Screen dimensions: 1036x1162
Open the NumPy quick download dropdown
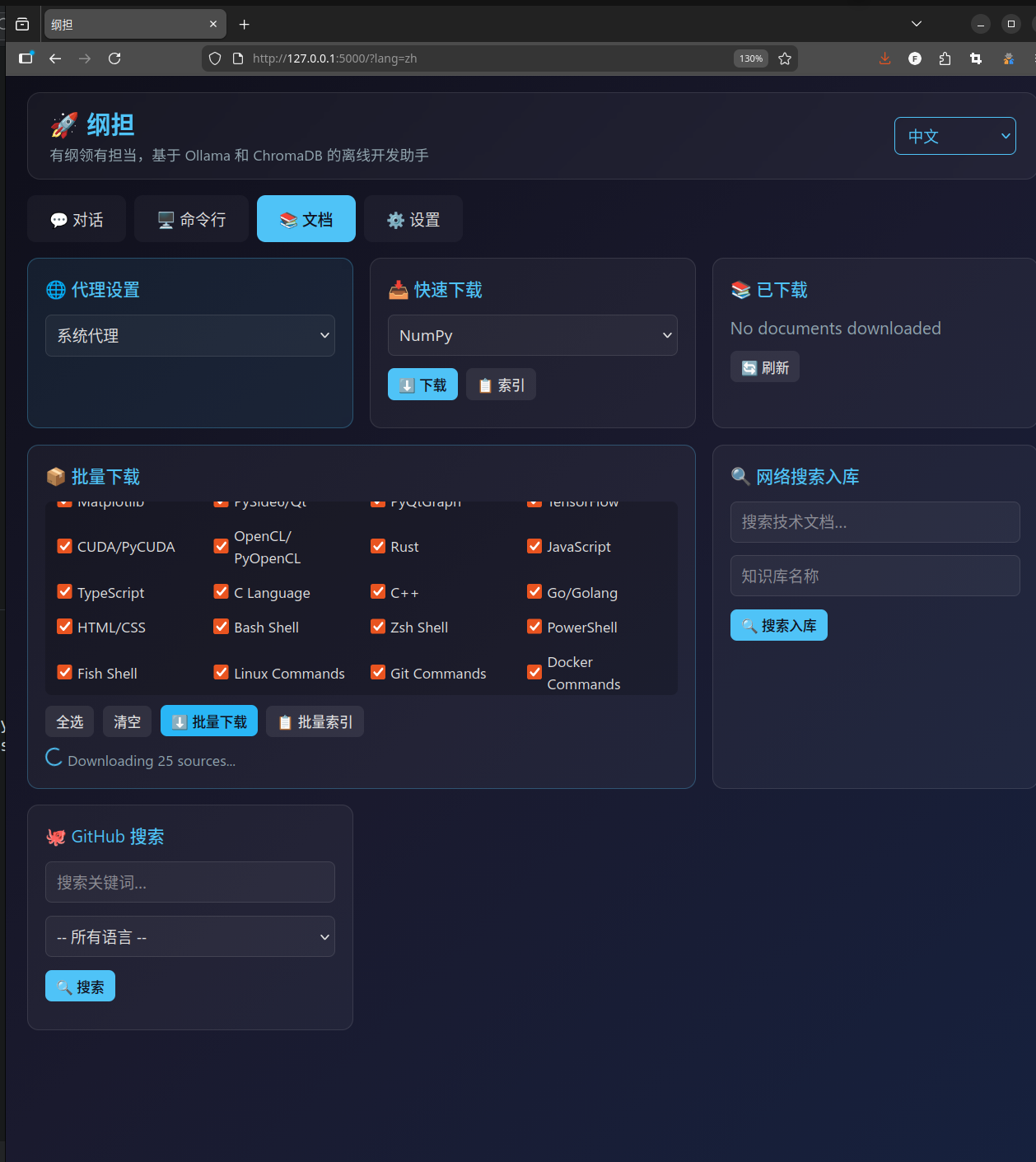pos(532,335)
